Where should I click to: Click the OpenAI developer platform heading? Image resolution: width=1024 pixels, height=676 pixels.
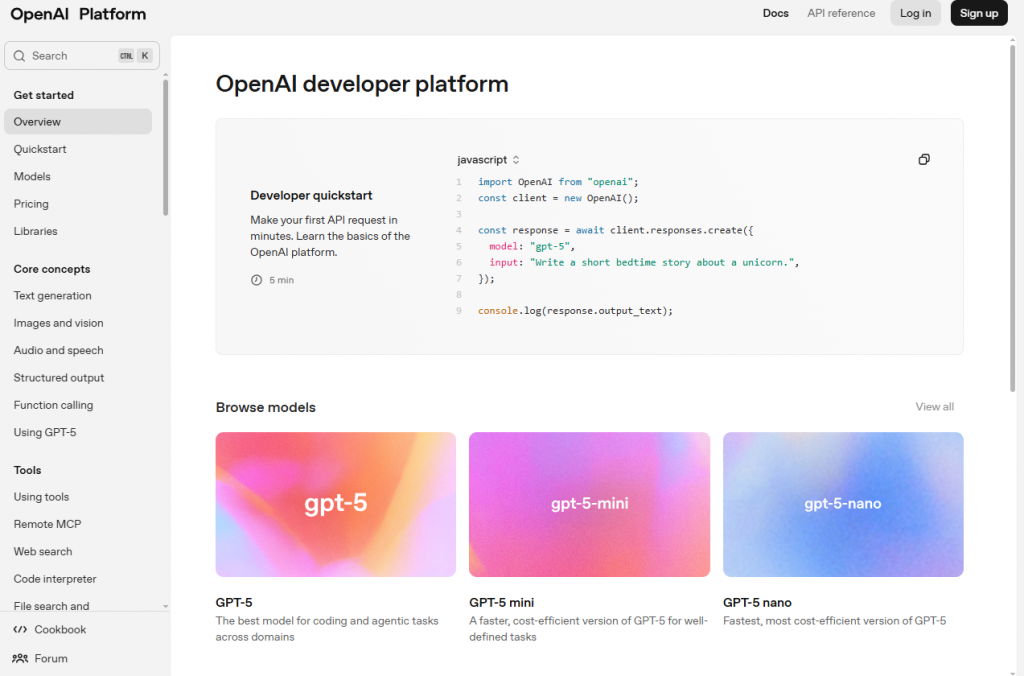(x=362, y=84)
